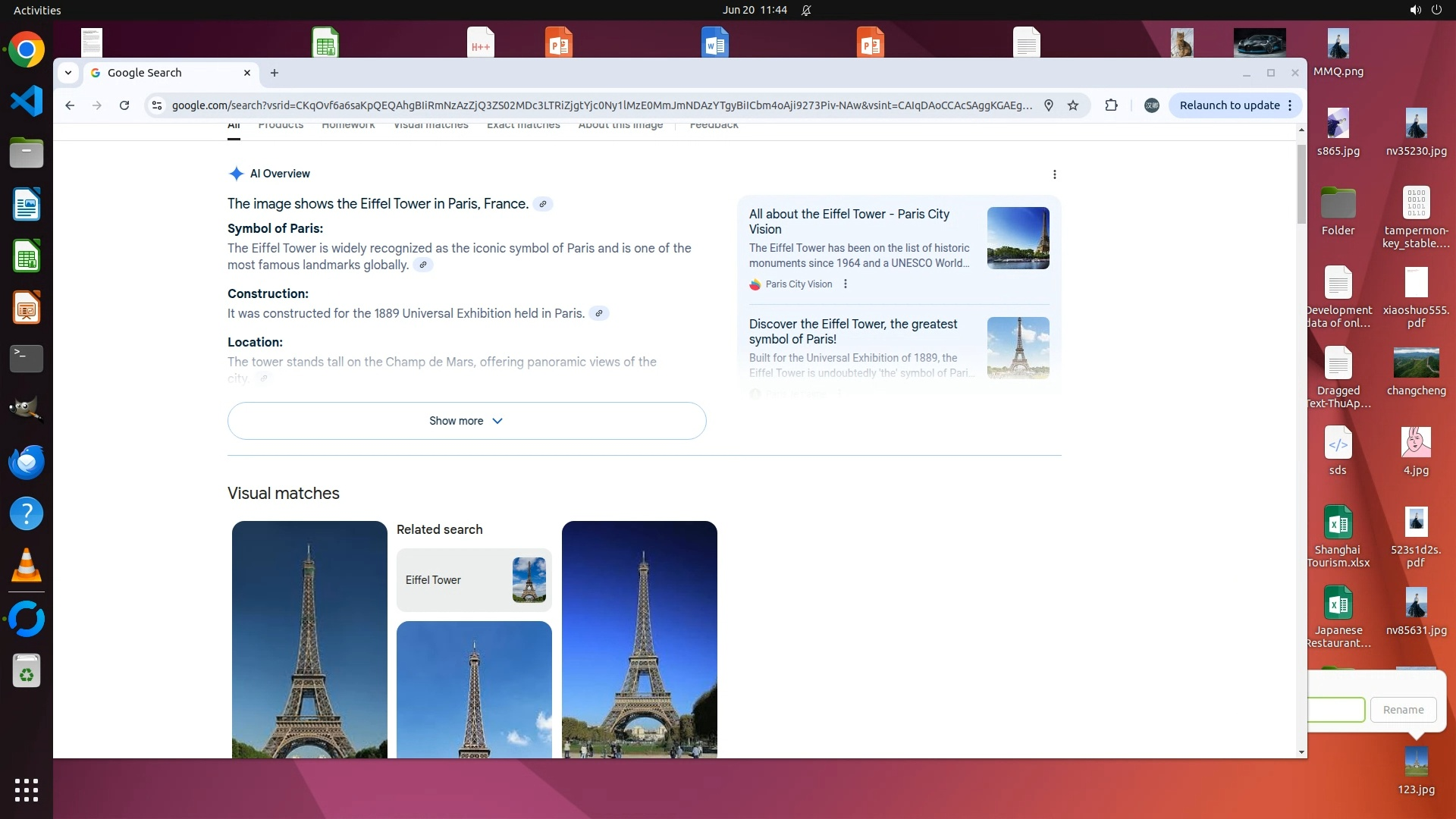The height and width of the screenshot is (819, 1456).
Task: Open new tab with plus button
Action: tap(275, 73)
